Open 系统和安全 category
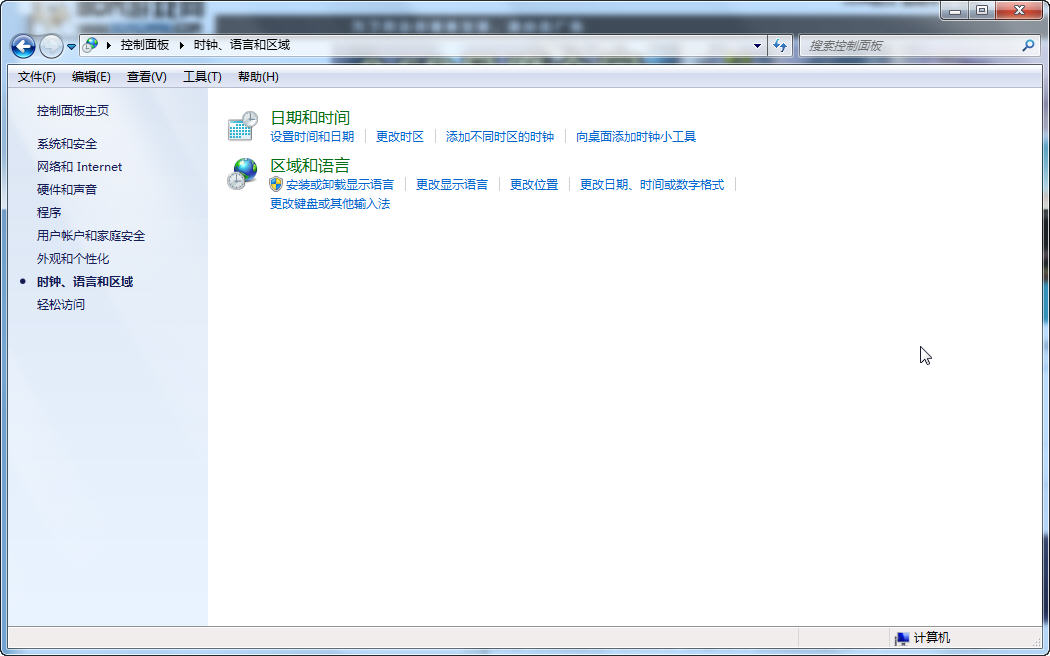Image resolution: width=1050 pixels, height=656 pixels. (x=67, y=144)
